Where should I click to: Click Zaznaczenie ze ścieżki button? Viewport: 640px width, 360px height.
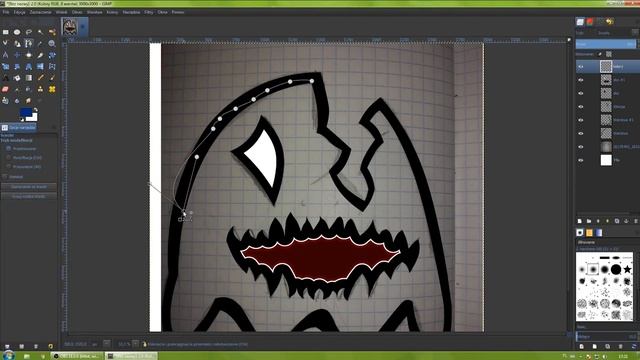(x=29, y=187)
